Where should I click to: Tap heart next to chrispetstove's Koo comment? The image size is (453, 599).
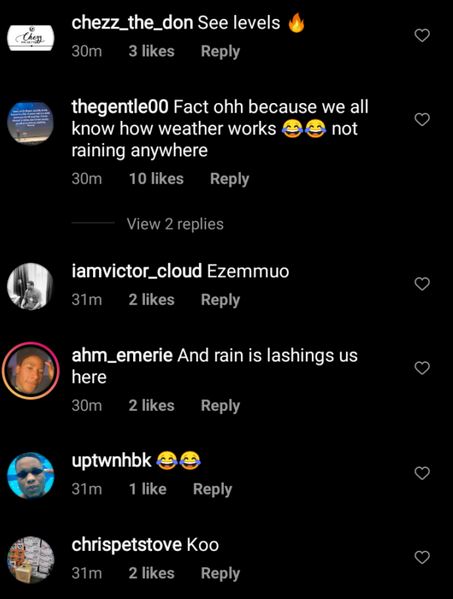pos(422,557)
